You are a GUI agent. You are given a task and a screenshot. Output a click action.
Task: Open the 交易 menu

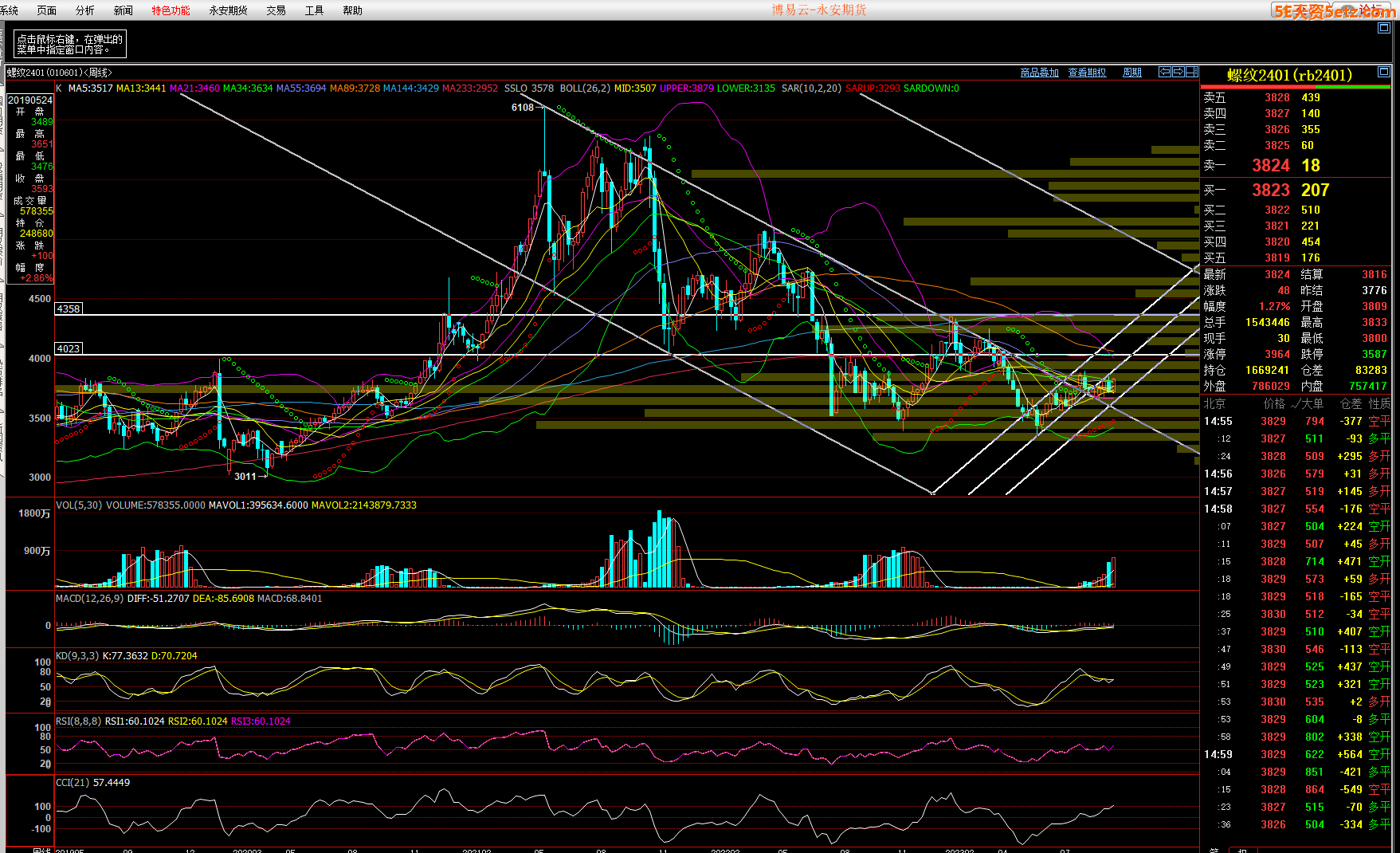[276, 10]
